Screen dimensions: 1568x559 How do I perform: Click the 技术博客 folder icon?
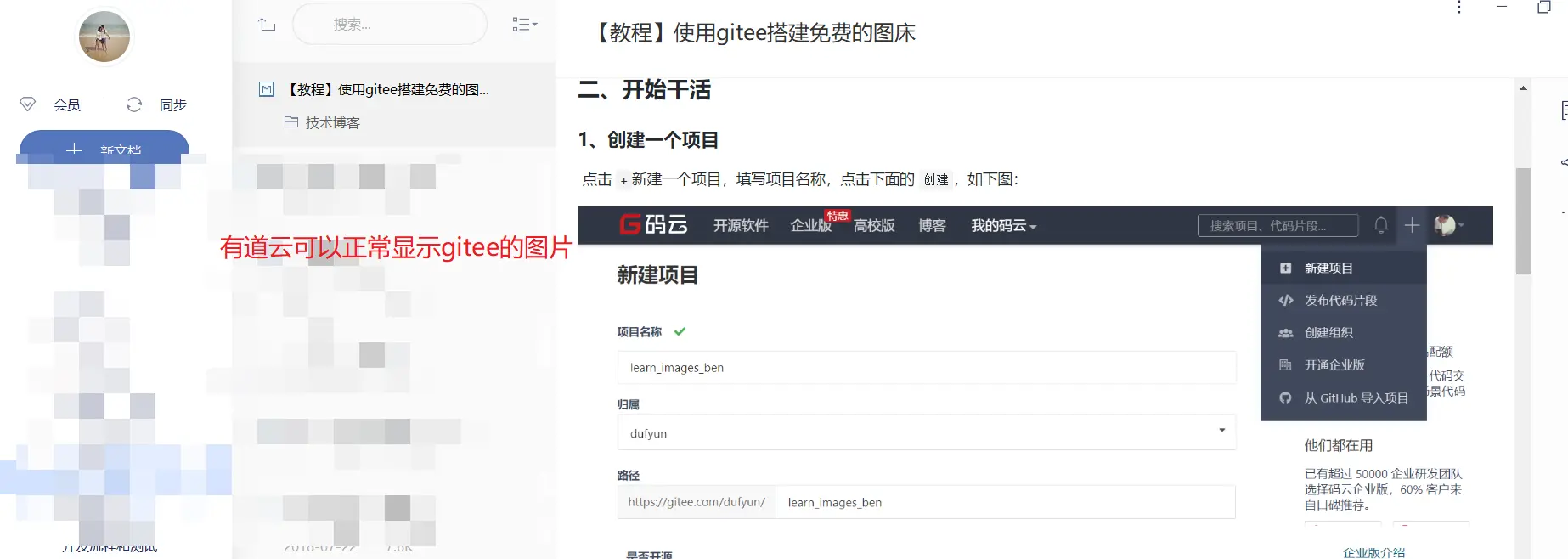(290, 121)
